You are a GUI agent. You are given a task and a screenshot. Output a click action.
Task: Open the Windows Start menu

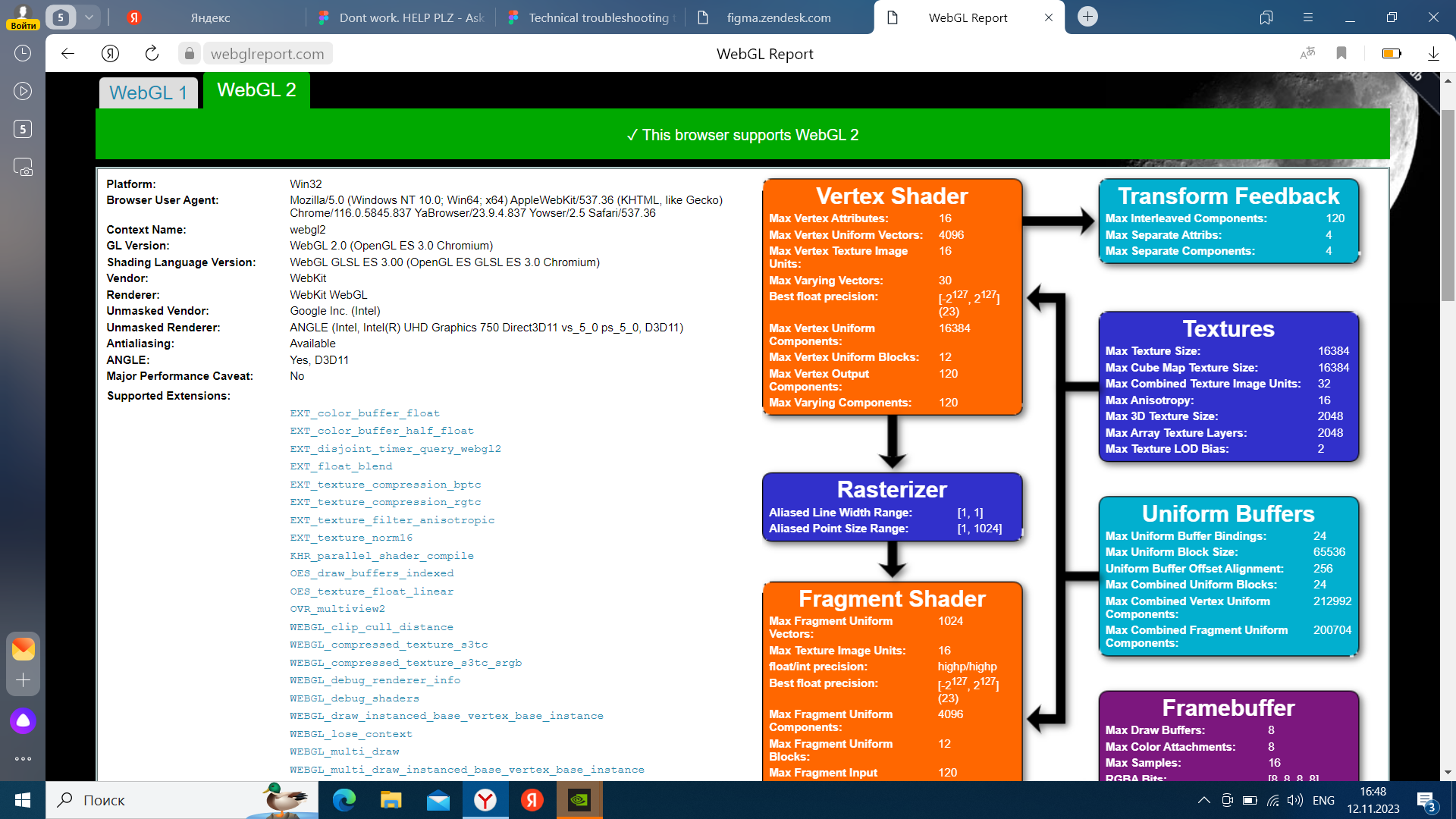(23, 800)
